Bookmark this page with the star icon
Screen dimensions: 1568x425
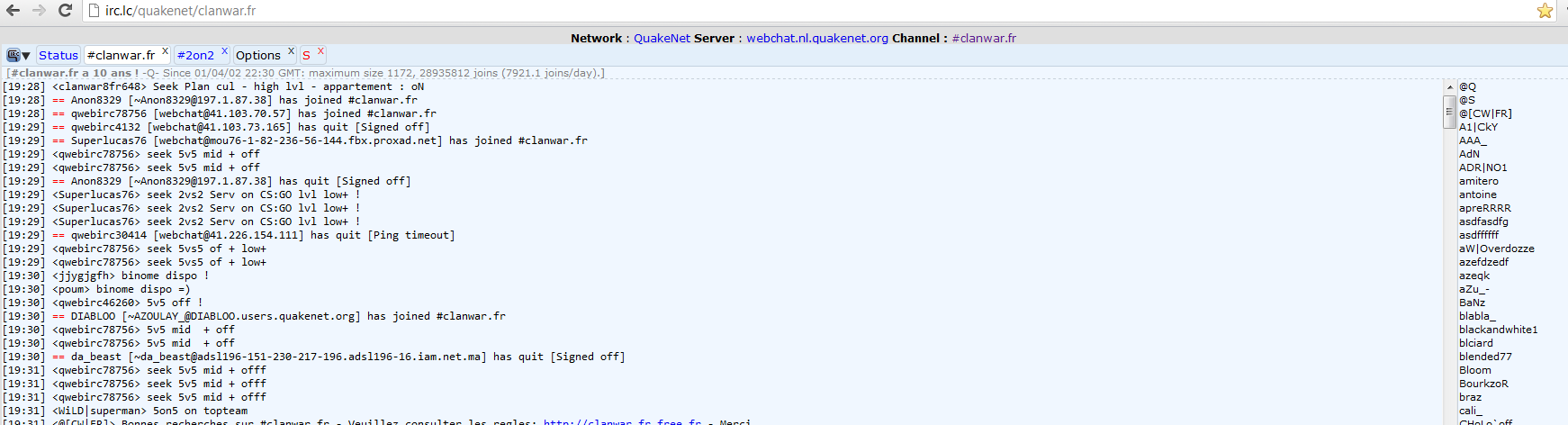pos(1545,11)
